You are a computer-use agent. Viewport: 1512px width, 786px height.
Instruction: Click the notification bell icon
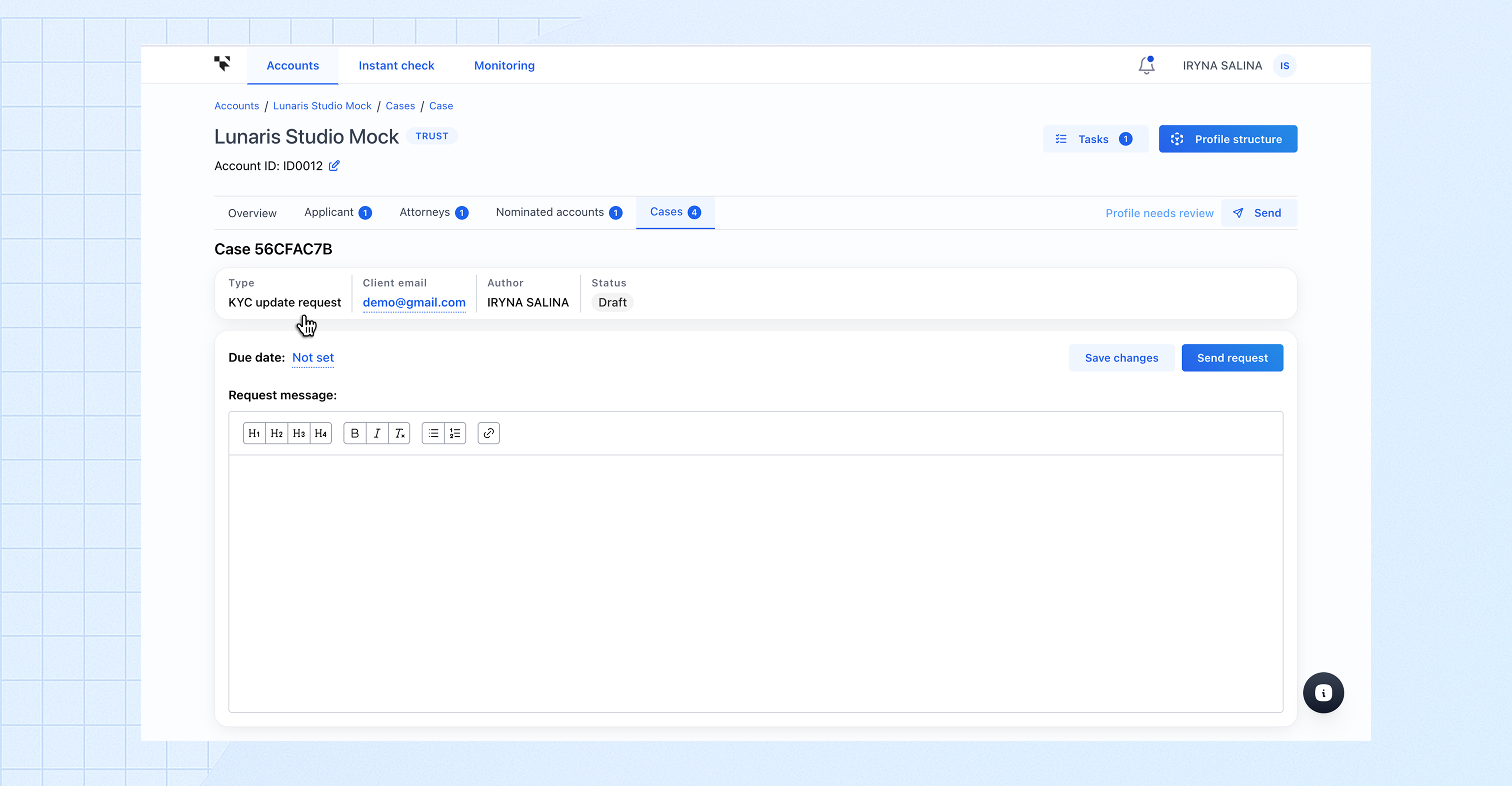pos(1146,65)
